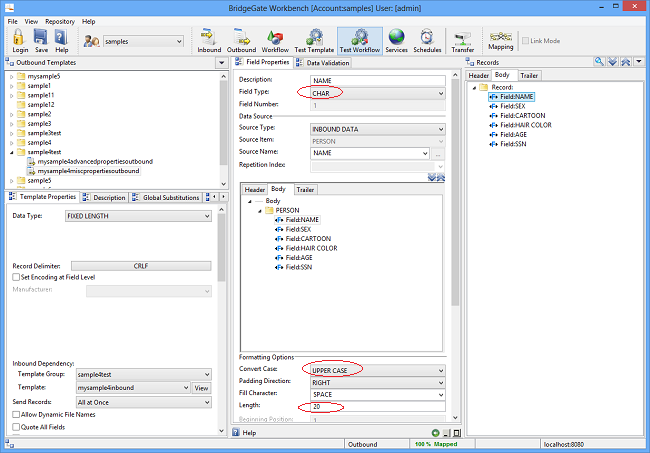Open the Outbound templates view
Screen dimensions: 650x453
point(241,41)
